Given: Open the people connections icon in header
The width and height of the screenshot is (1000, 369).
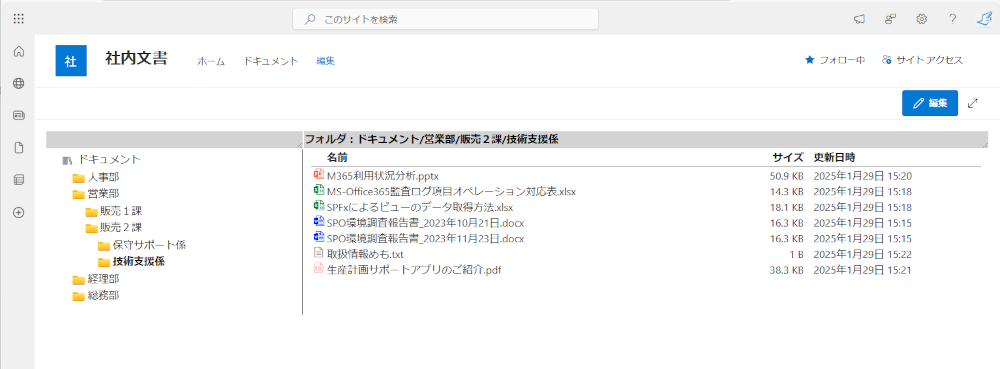Looking at the screenshot, I should coord(890,19).
